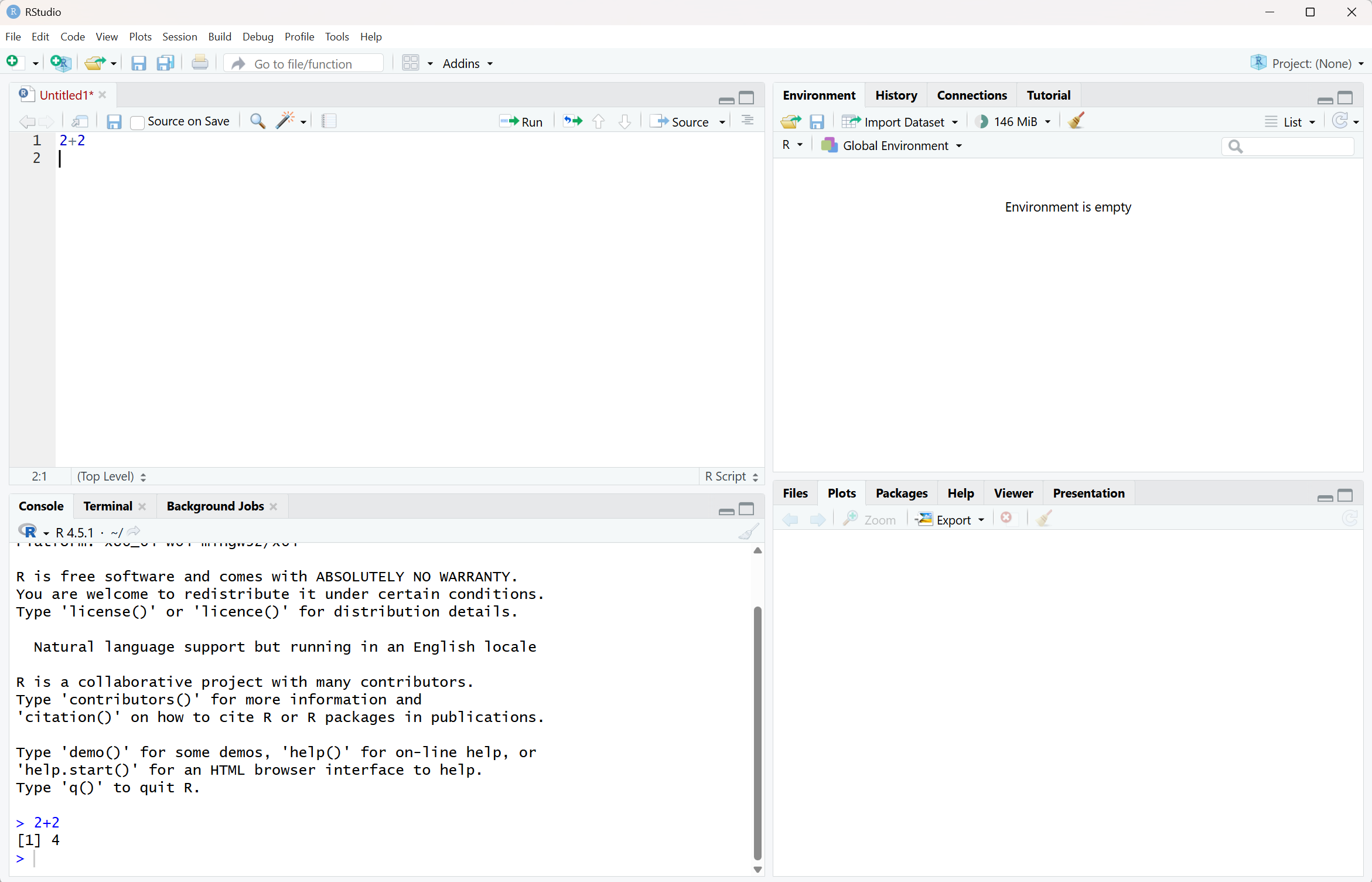Viewport: 1372px width, 882px height.
Task: Open Find/Replace magnifier in the editor toolbar
Action: [257, 121]
